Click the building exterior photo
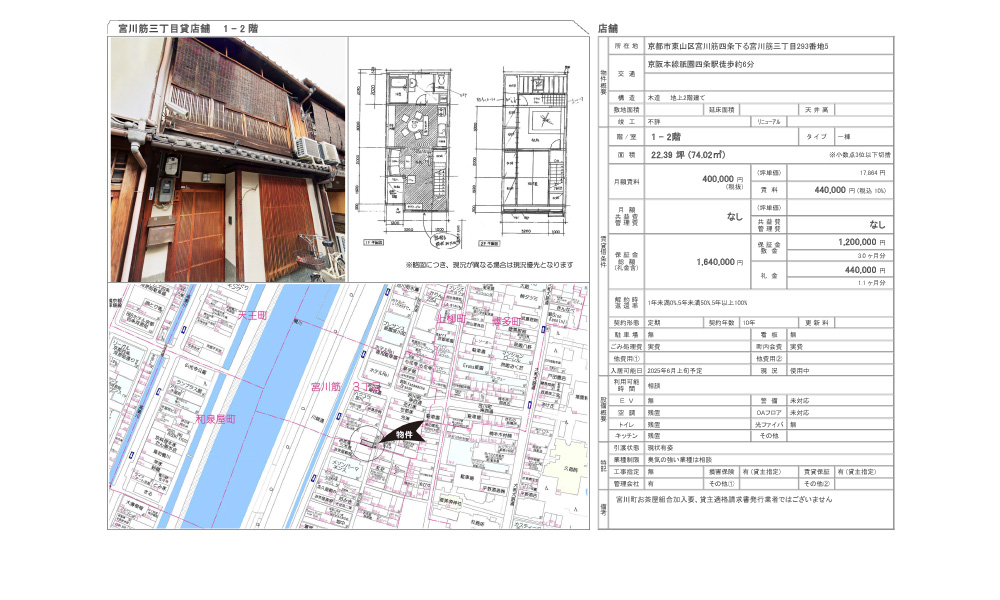Screen dimensions: 1000x600 tap(228, 159)
